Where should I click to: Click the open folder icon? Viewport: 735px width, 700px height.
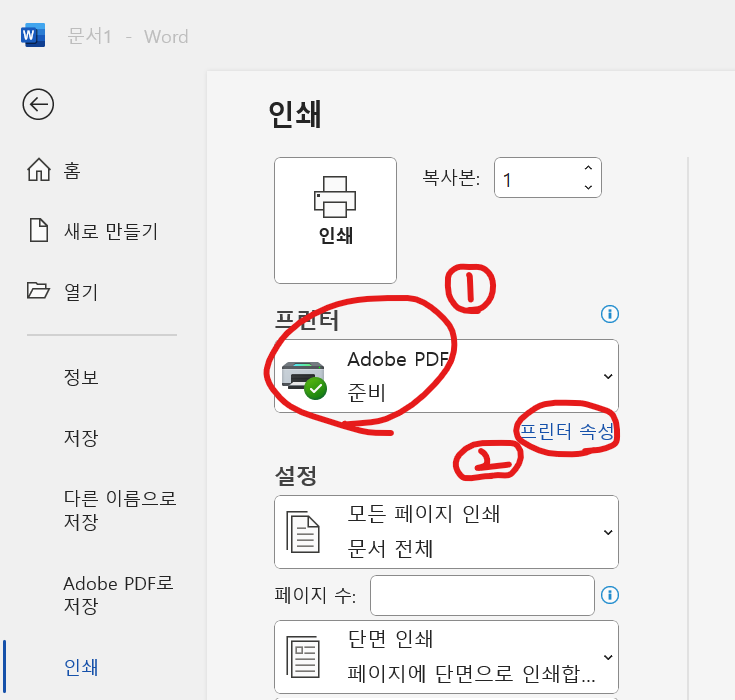click(38, 291)
